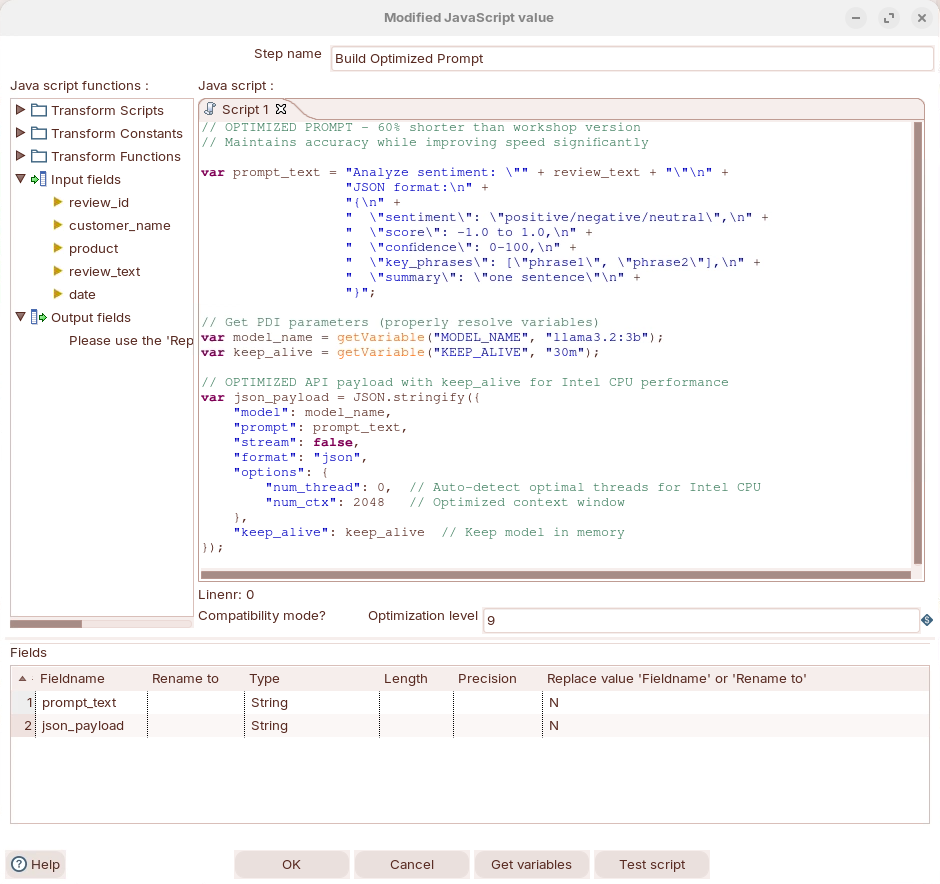Expand the Transform Constants tree node
This screenshot has width=940, height=884.
click(21, 133)
